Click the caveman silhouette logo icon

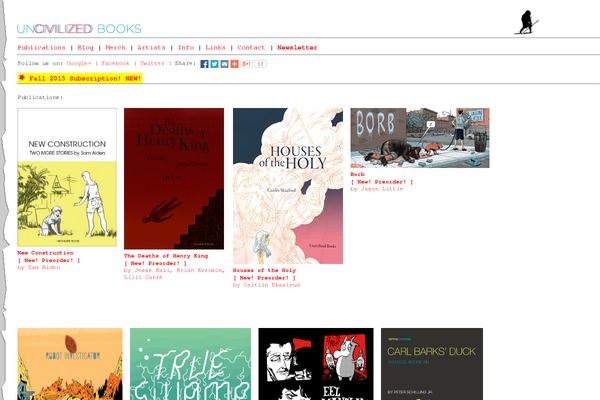(527, 22)
